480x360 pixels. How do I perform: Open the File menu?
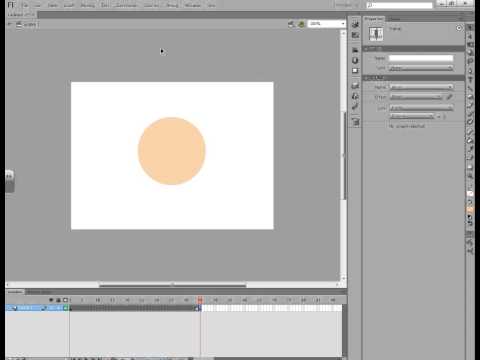25,5
